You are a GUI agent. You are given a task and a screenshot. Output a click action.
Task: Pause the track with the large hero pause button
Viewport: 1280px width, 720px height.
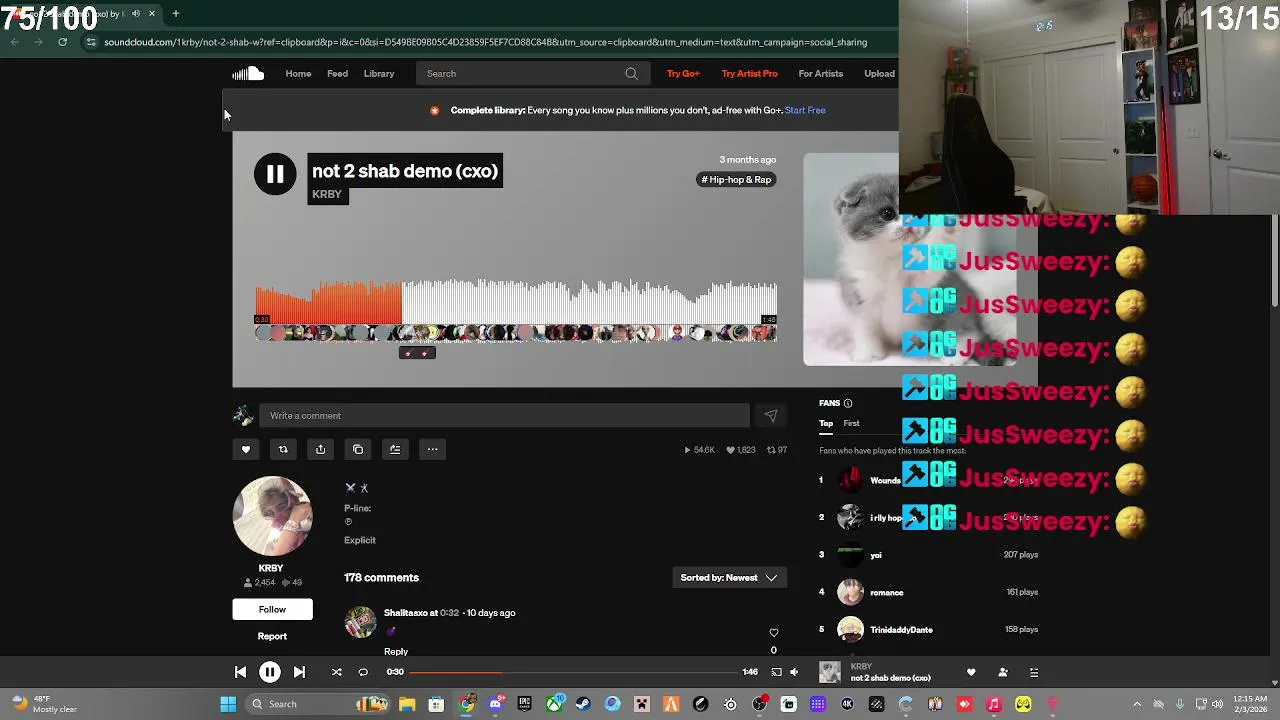click(x=275, y=174)
